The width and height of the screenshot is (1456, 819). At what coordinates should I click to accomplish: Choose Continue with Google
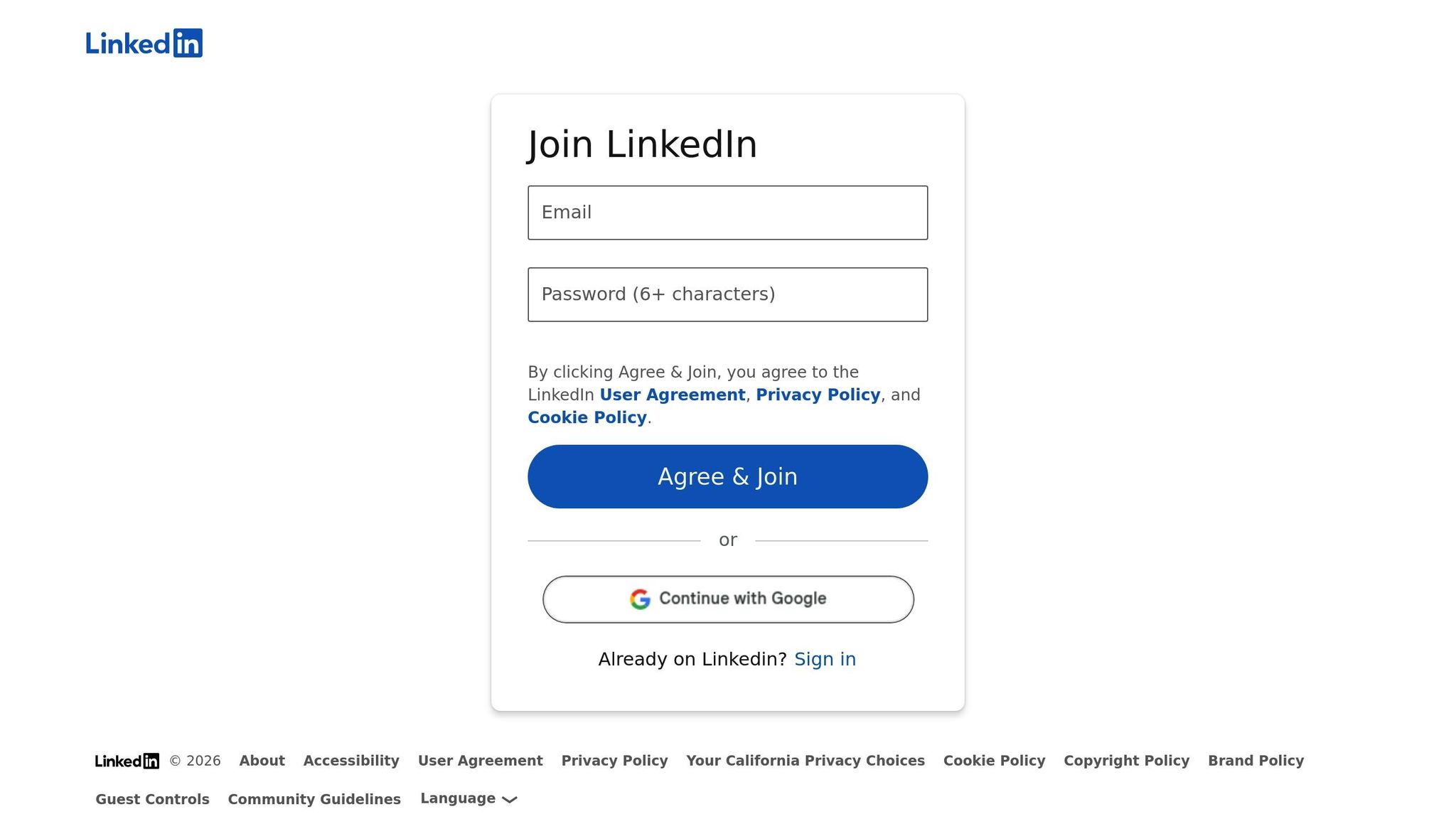pyautogui.click(x=728, y=599)
